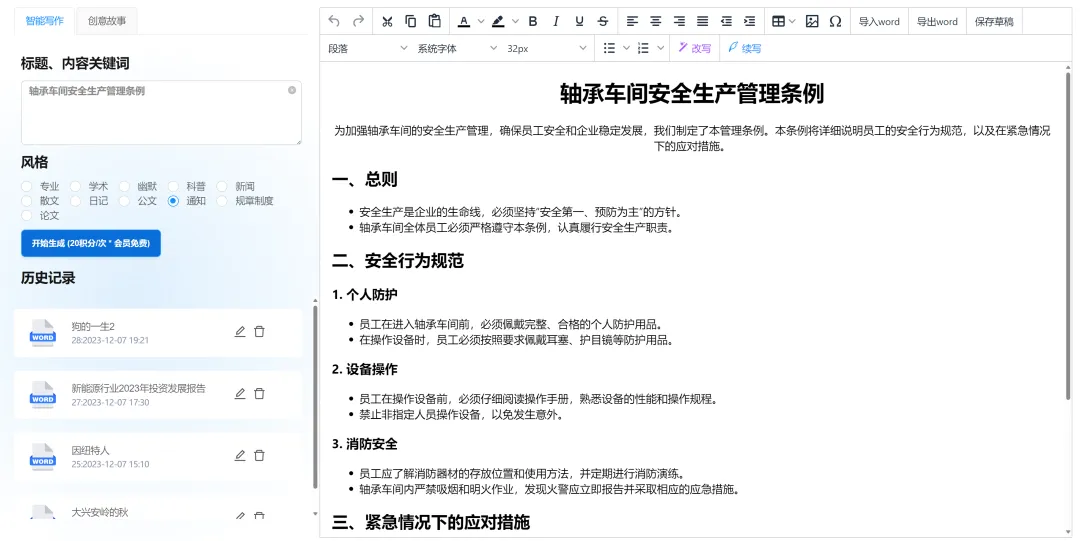This screenshot has width=1080, height=541.
Task: Click the keyword textarea containing 轴承车间安全生产管理条例
Action: coord(161,112)
